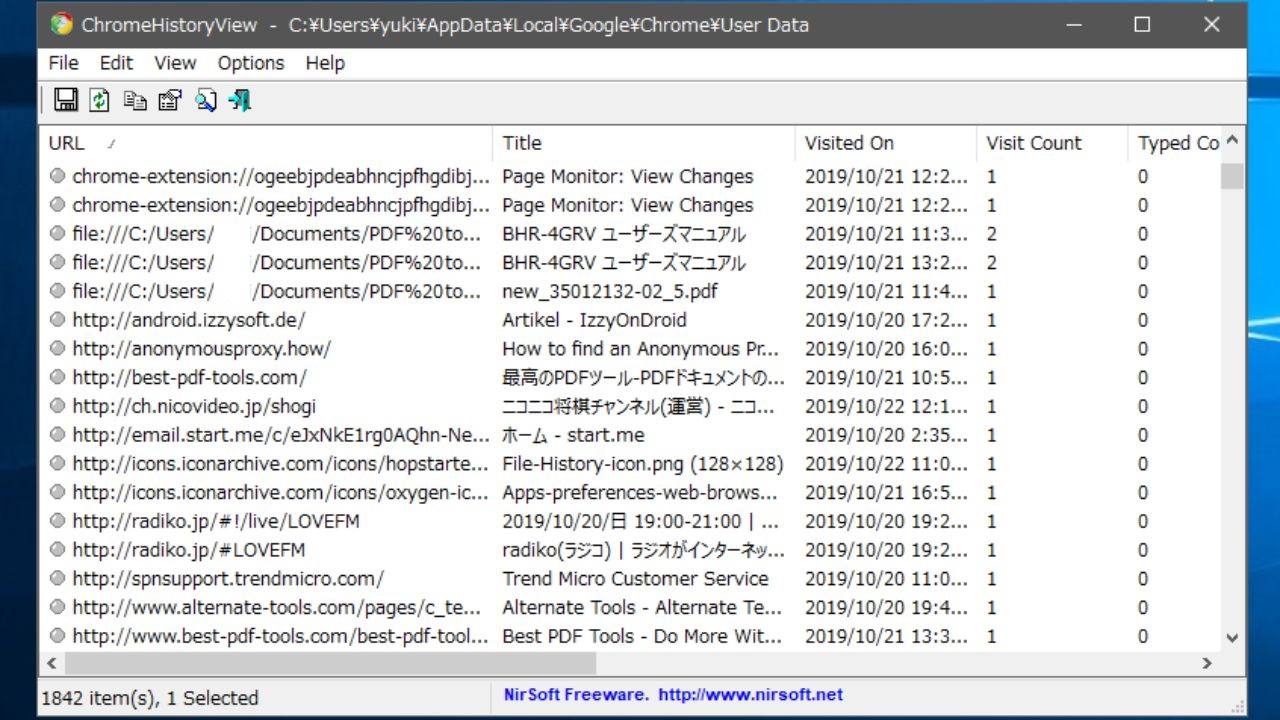Click the gray circle icon beside anonymousproxy.how
The image size is (1280, 720).
click(x=57, y=349)
